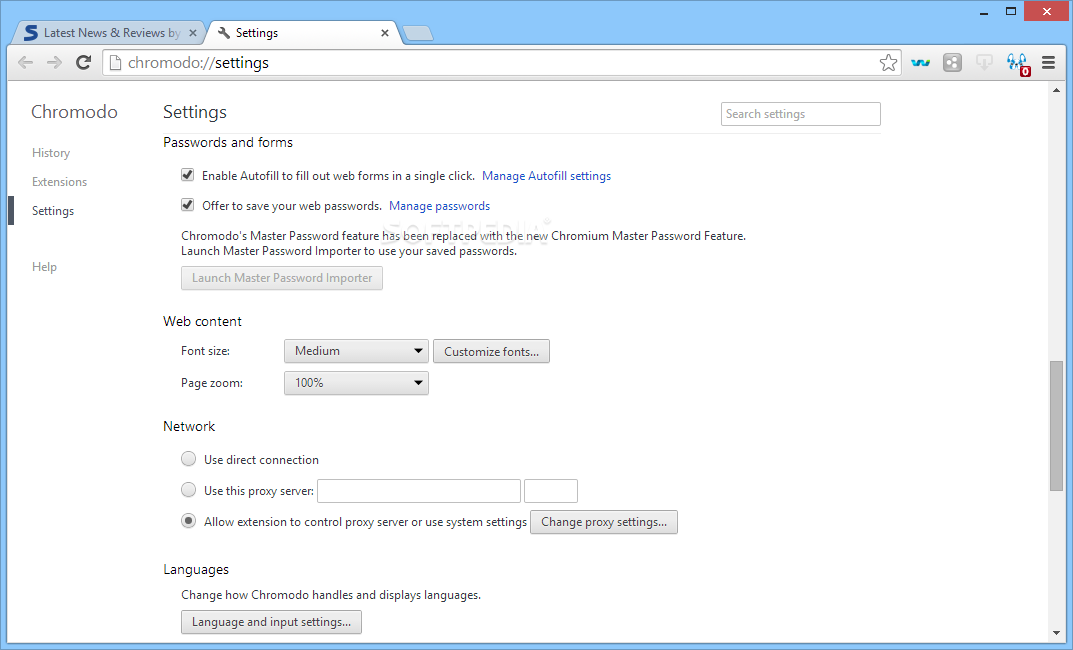The height and width of the screenshot is (650, 1073).
Task: Click the scrollbar up arrow
Action: coord(1057,90)
